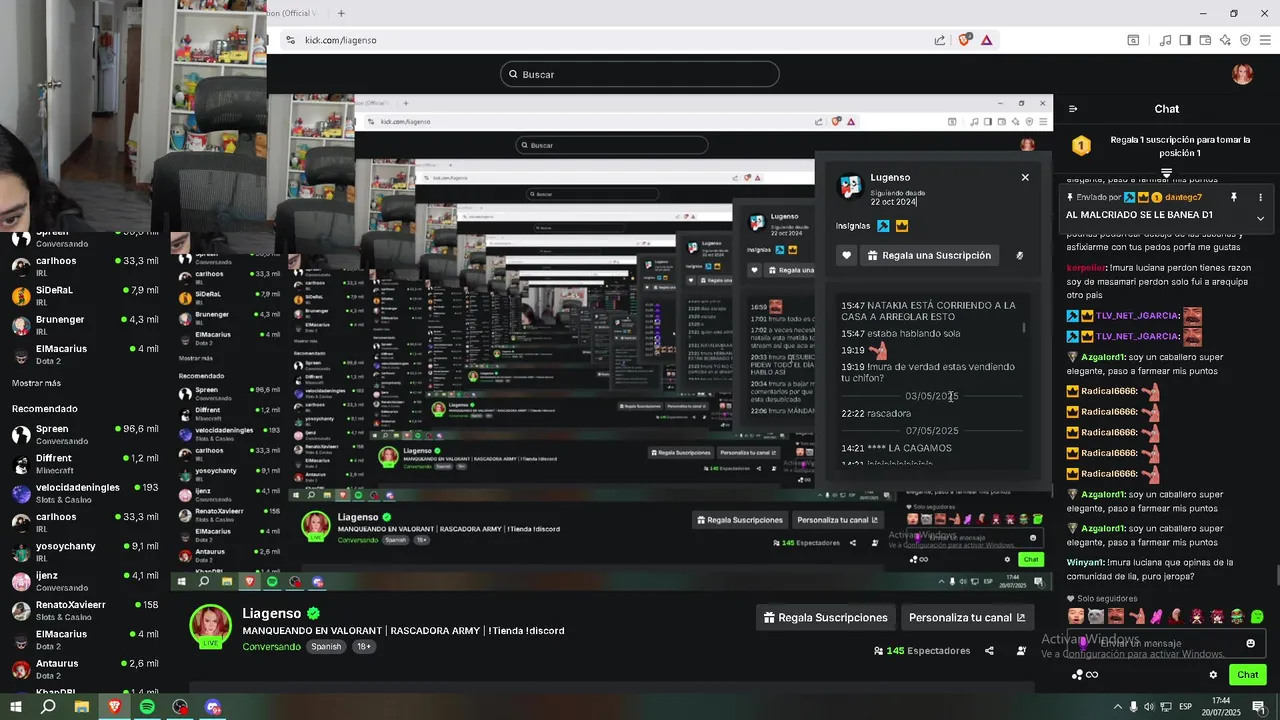The width and height of the screenshot is (1280, 720).
Task: Click the Conversando category link under the title
Action: pyautogui.click(x=271, y=647)
